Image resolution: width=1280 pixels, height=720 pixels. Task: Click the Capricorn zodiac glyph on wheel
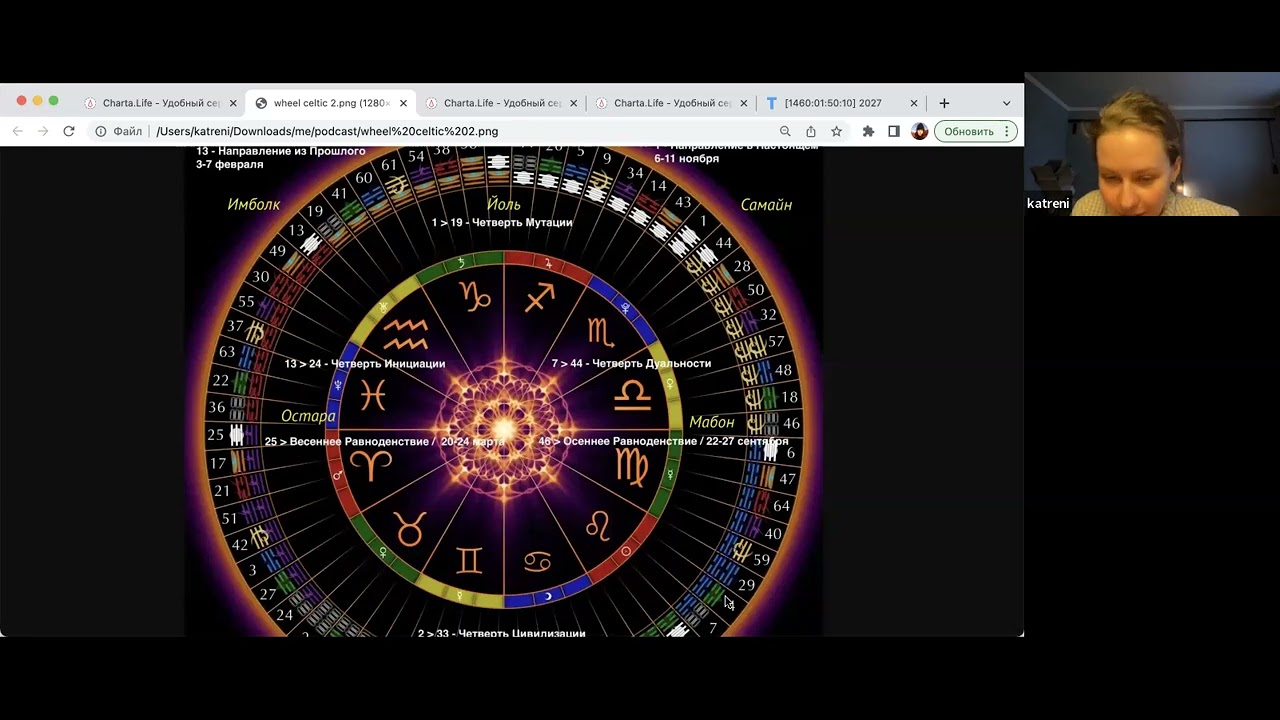474,296
